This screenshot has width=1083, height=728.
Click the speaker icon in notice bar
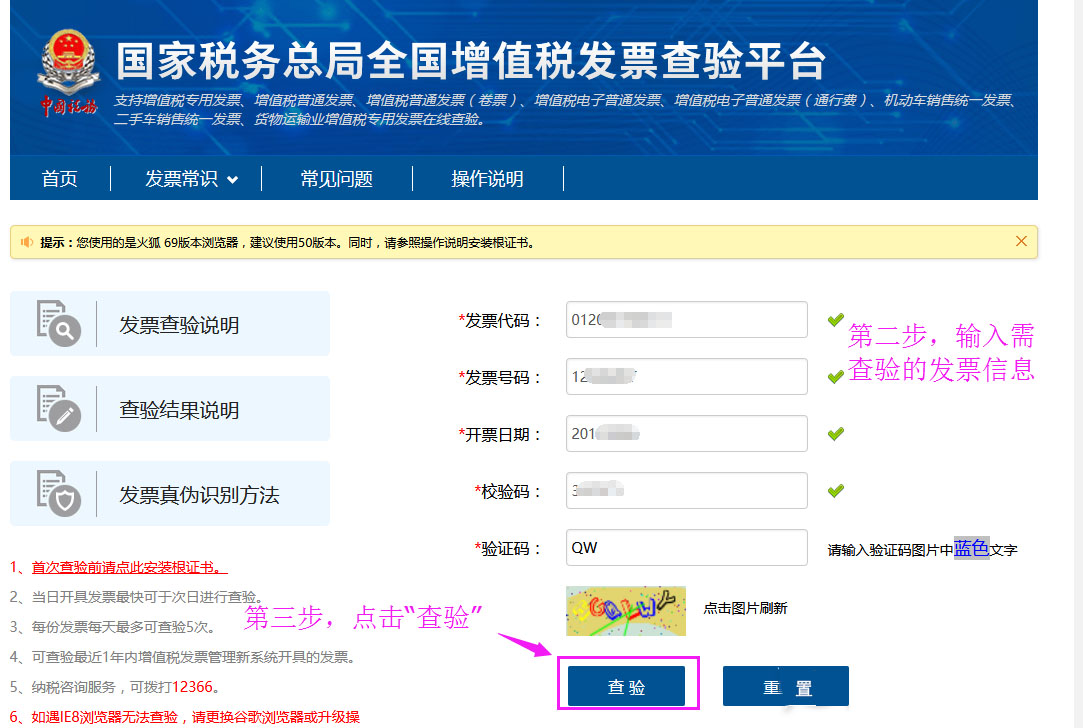point(27,242)
